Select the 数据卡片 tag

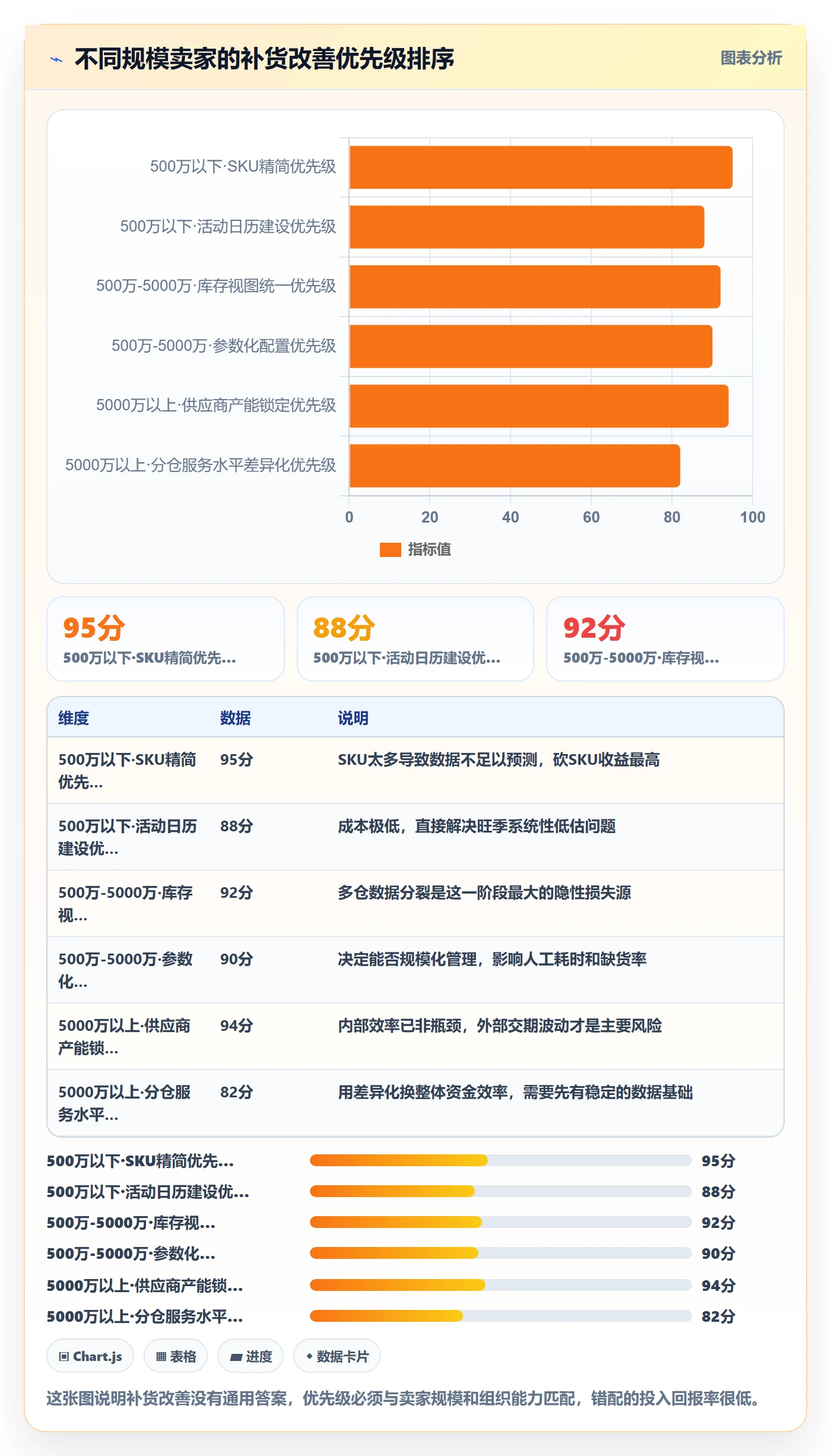337,1356
